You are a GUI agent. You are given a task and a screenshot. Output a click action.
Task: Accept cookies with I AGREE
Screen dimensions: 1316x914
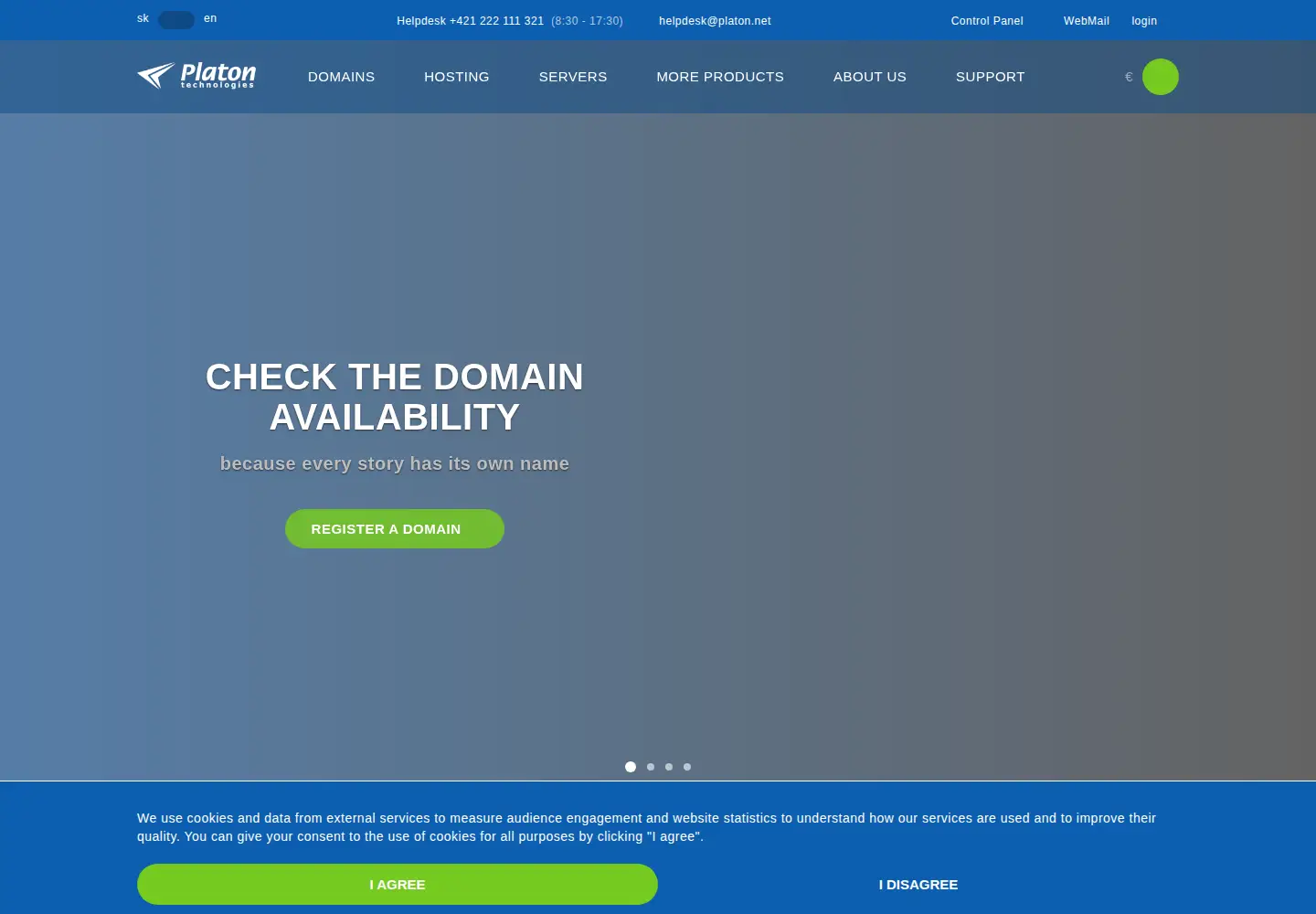point(398,885)
